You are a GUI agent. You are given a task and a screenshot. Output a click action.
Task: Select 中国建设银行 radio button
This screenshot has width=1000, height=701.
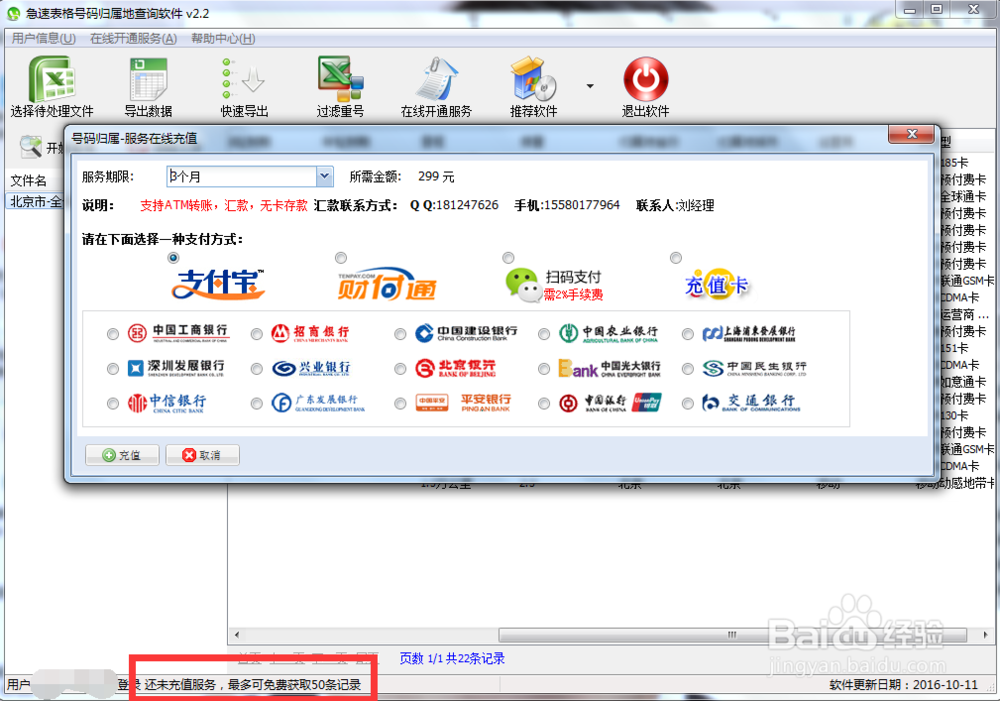tap(400, 334)
